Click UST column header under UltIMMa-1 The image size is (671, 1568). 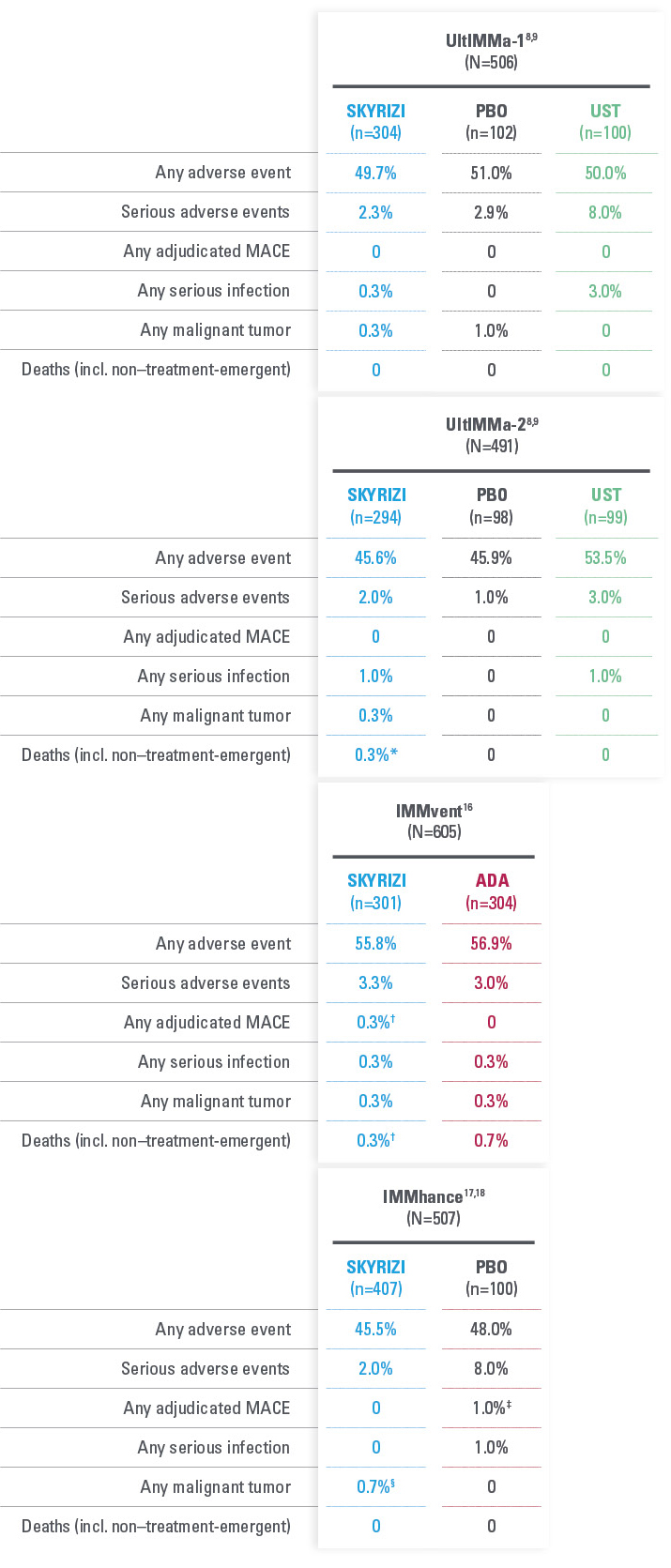(605, 111)
